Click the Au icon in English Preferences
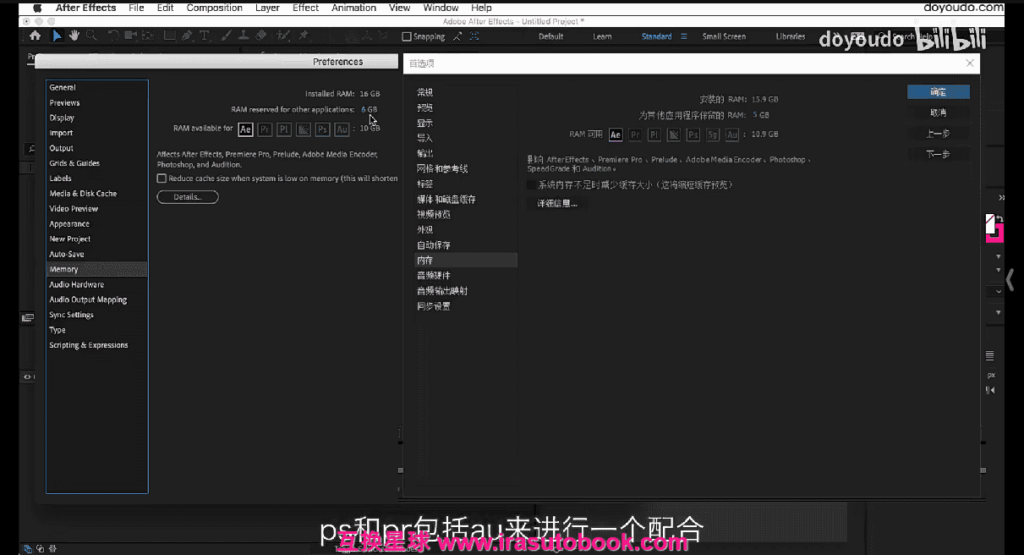Viewport: 1024px width, 555px height. click(342, 129)
